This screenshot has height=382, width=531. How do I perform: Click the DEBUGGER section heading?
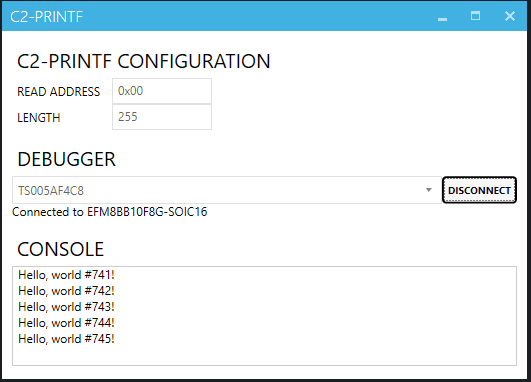coord(67,159)
